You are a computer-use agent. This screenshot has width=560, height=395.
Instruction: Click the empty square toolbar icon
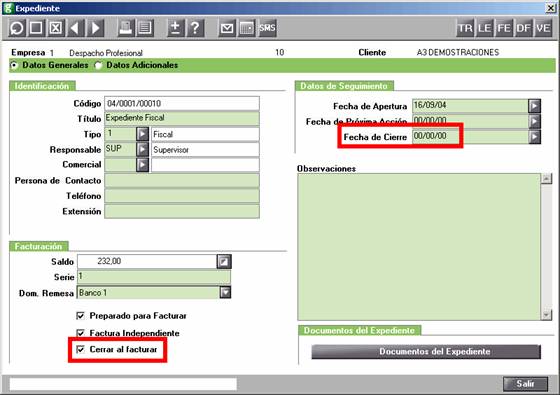click(36, 28)
